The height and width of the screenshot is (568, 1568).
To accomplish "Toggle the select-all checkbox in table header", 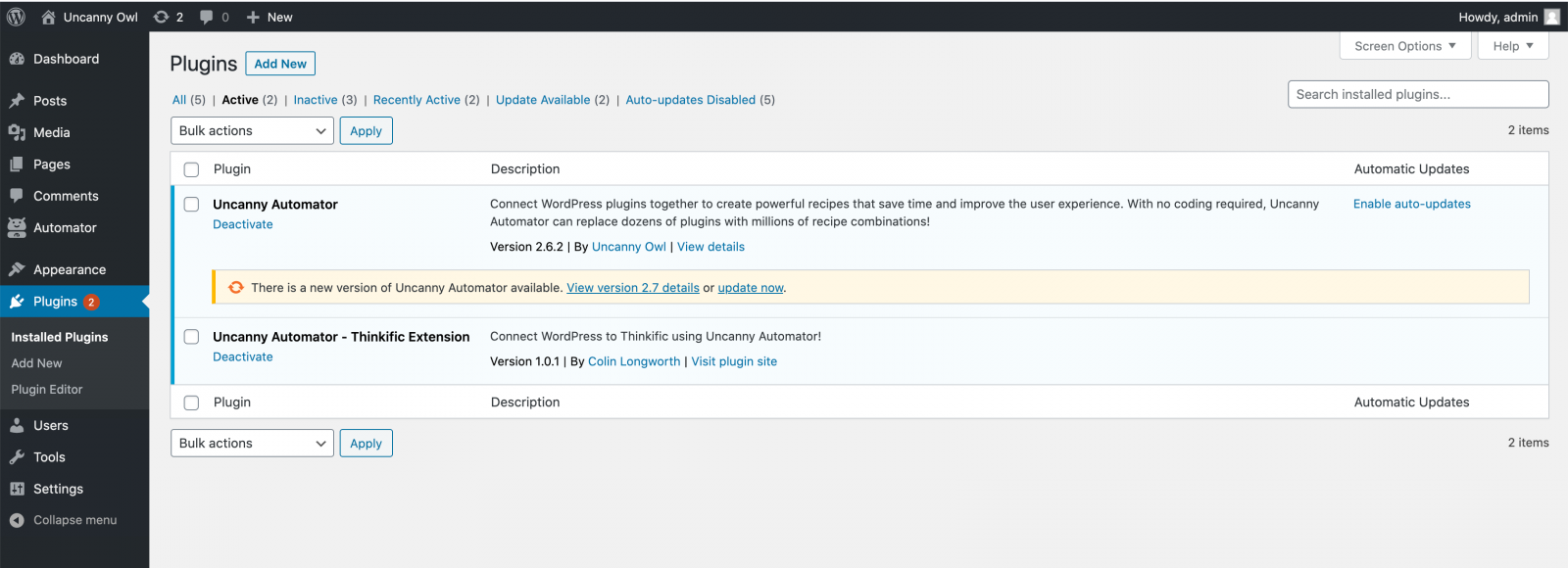I will pos(191,169).
